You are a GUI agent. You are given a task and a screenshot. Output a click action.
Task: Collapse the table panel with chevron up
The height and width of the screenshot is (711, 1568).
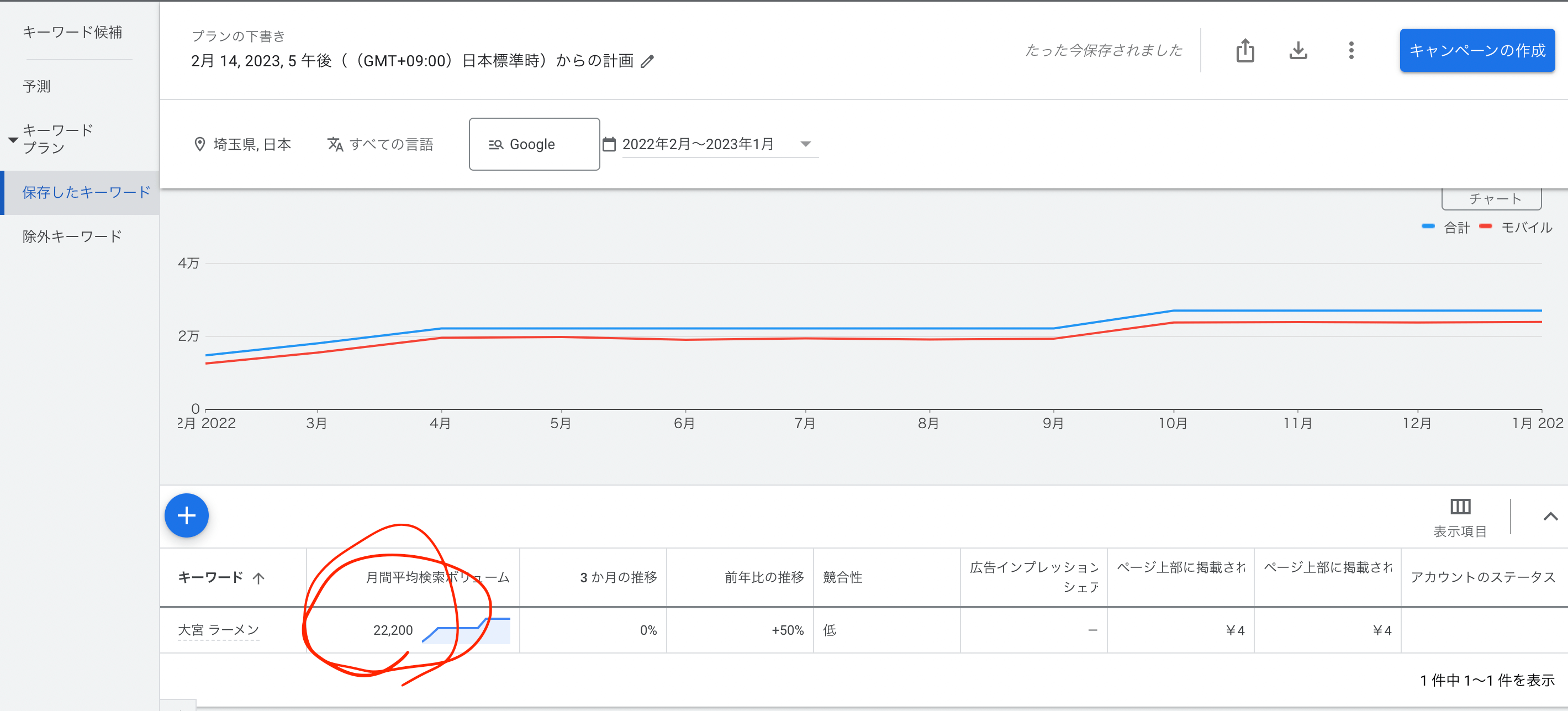tap(1550, 516)
